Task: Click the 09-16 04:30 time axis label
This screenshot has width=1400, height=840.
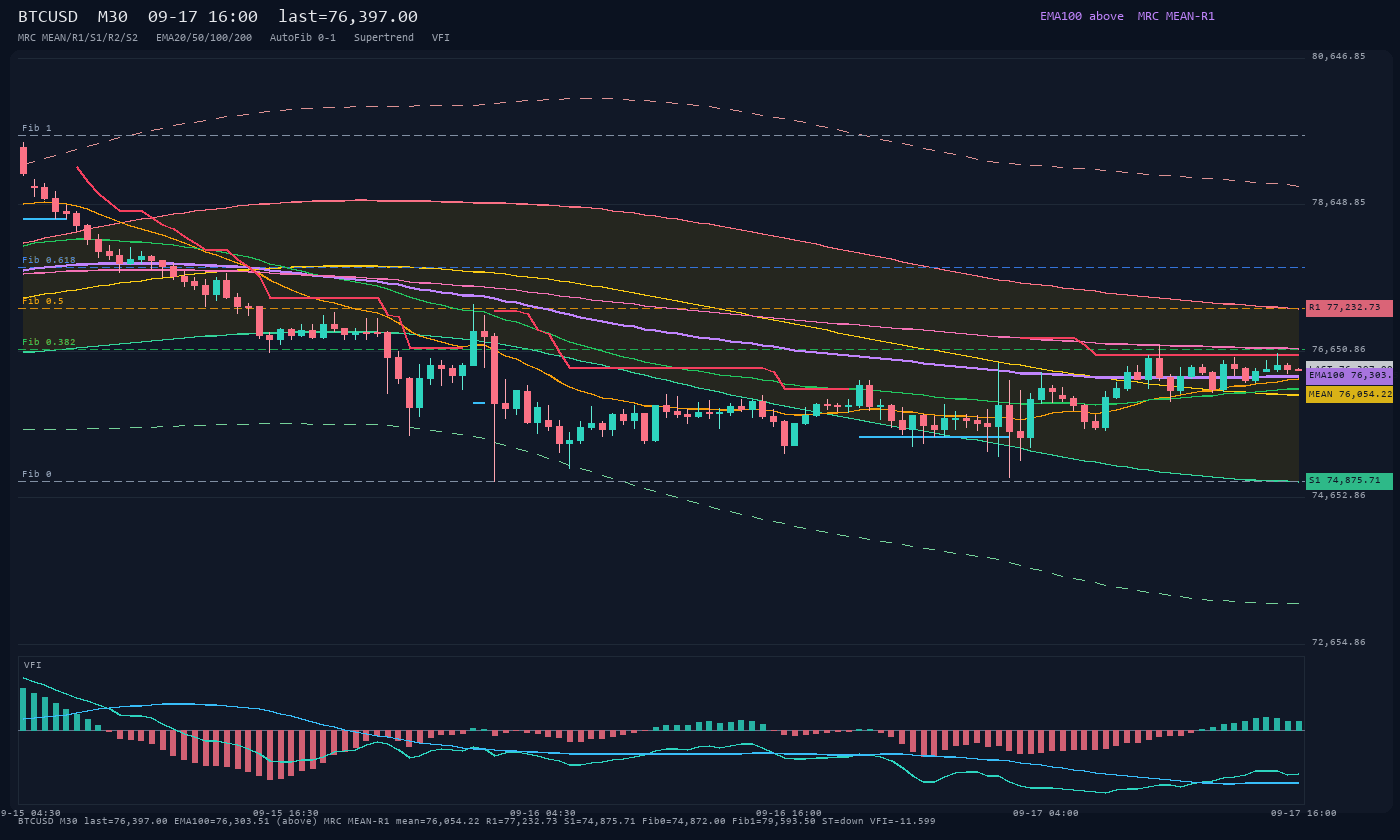Action: [543, 813]
